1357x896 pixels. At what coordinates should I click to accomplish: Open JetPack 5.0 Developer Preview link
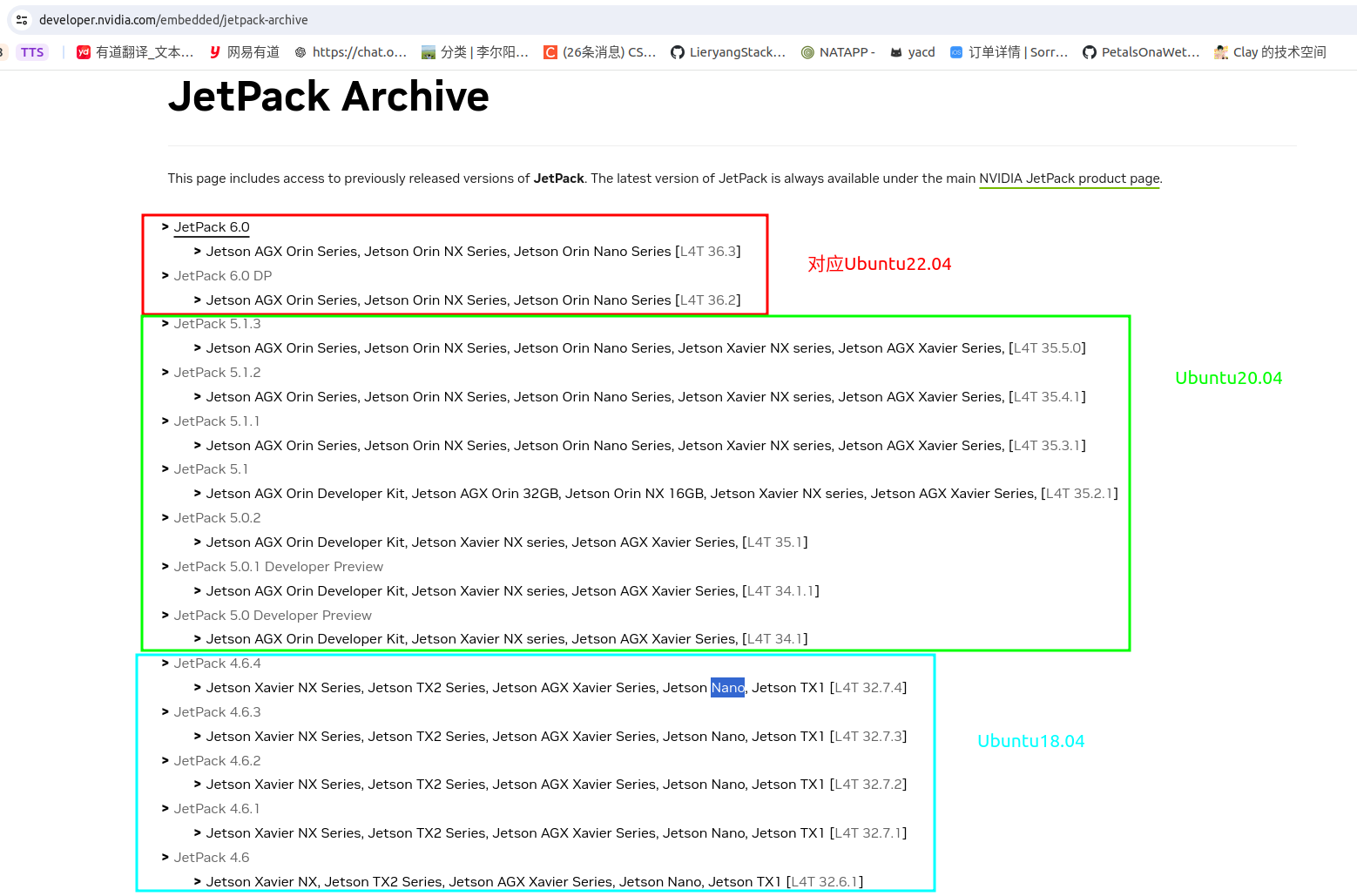click(x=273, y=616)
